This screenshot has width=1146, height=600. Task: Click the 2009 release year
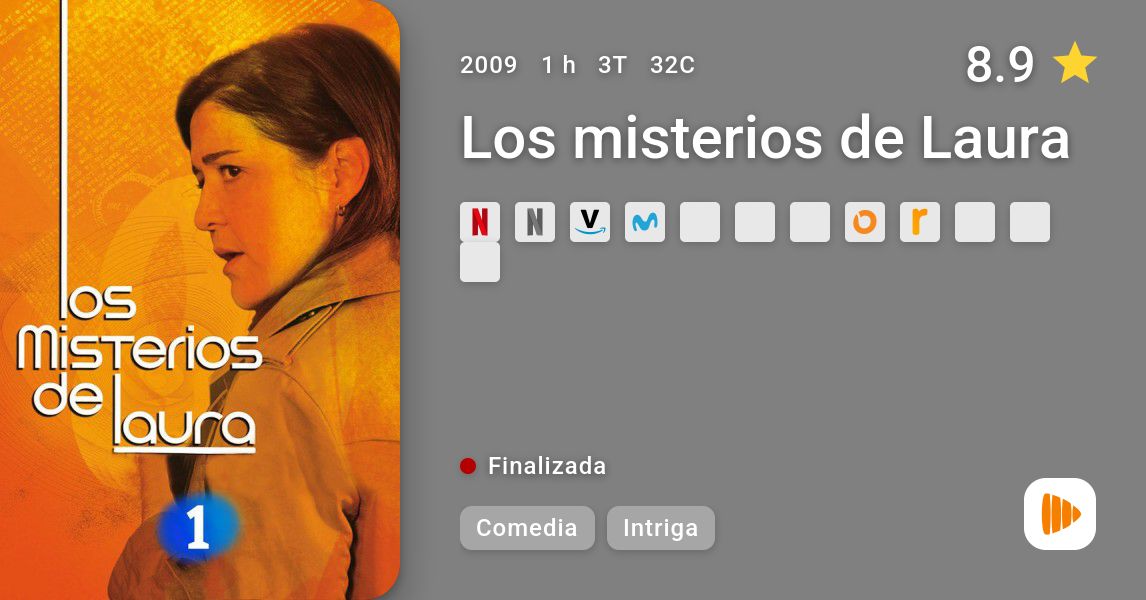[488, 65]
